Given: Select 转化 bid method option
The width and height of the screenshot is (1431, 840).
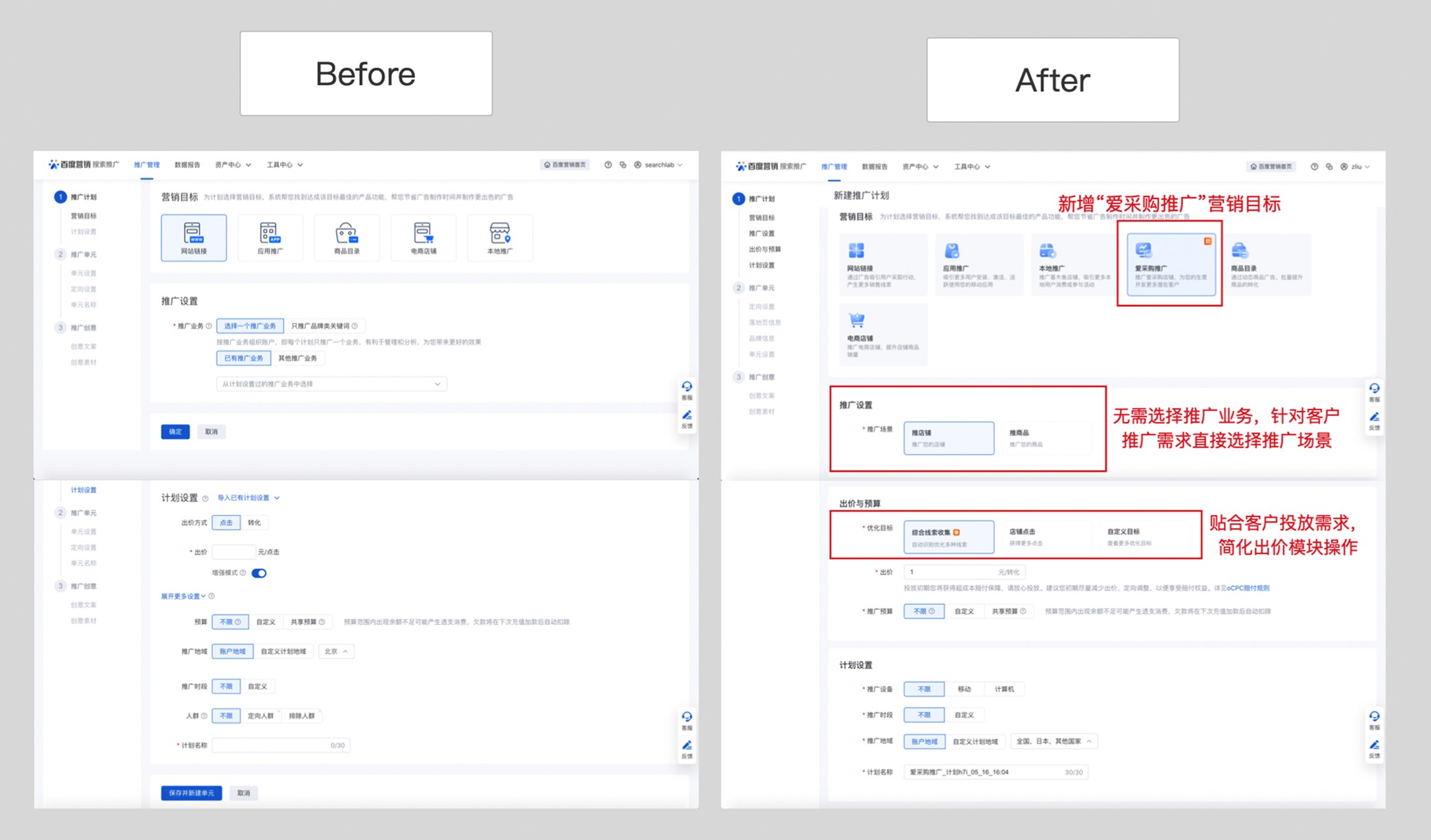Looking at the screenshot, I should point(255,523).
